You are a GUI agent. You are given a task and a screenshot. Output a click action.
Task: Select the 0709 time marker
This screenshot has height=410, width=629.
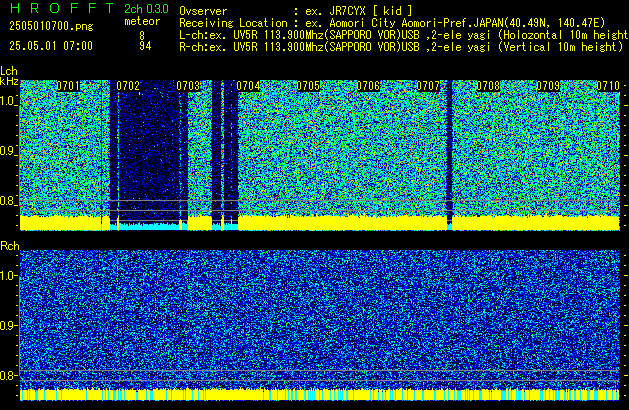point(548,86)
